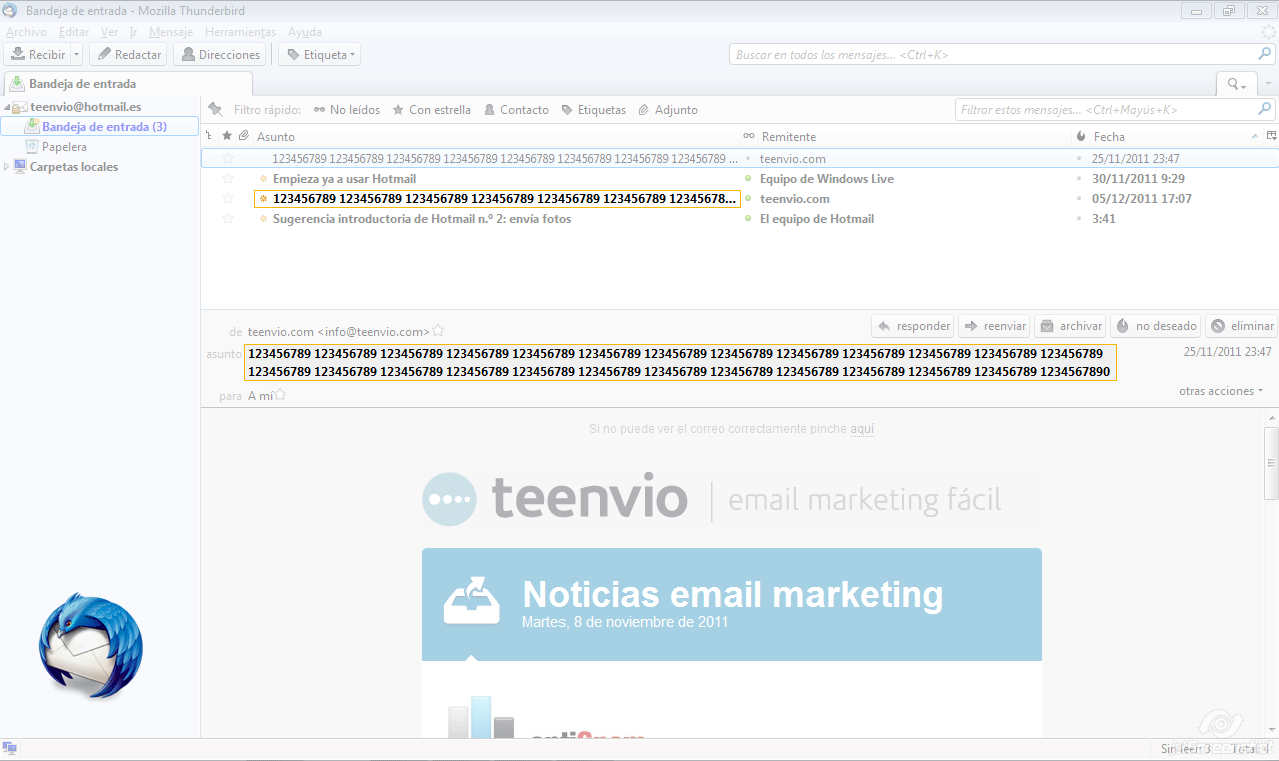Star the recipient A mí contact
Image resolution: width=1279 pixels, height=761 pixels.
(280, 396)
